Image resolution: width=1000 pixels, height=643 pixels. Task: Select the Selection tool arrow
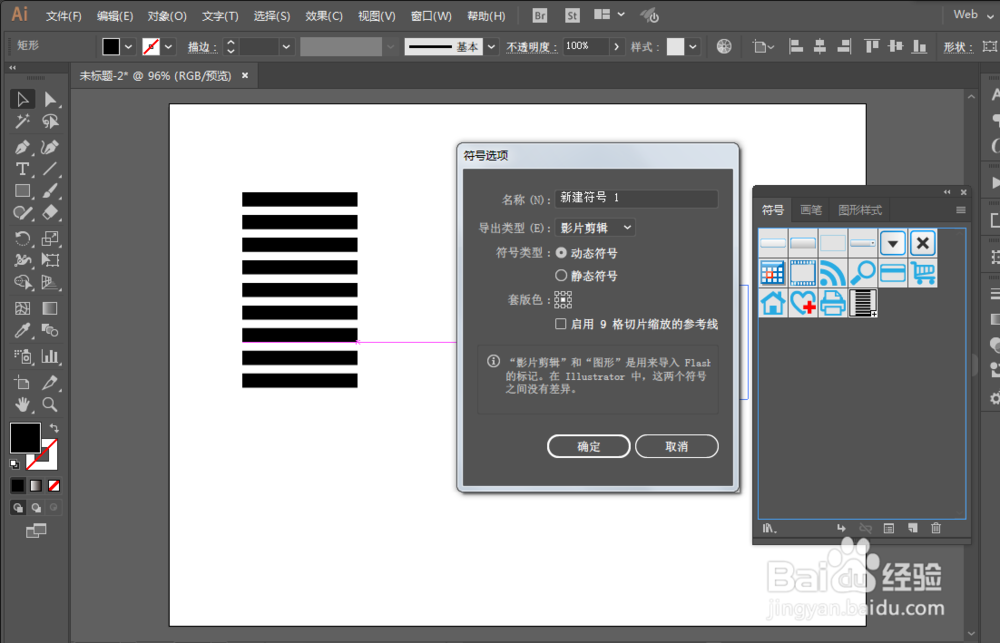(22, 99)
